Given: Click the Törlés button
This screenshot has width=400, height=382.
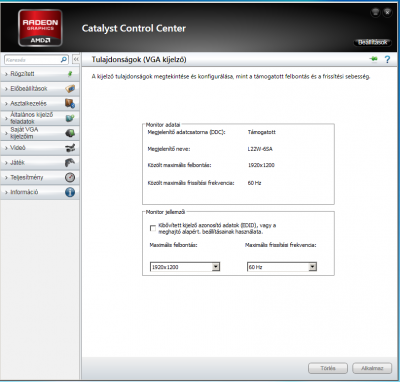Looking at the screenshot, I should (x=328, y=368).
